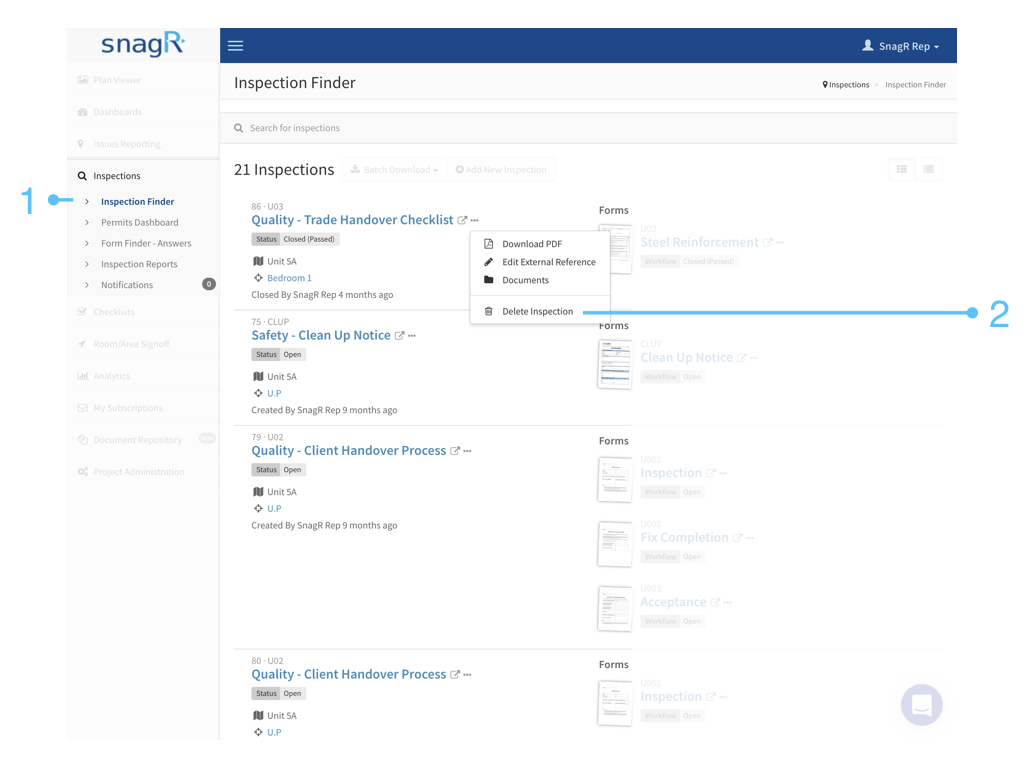Open ellipsis menu next to Acceptance form
Image resolution: width=1024 pixels, height=768 pixels.
point(728,603)
